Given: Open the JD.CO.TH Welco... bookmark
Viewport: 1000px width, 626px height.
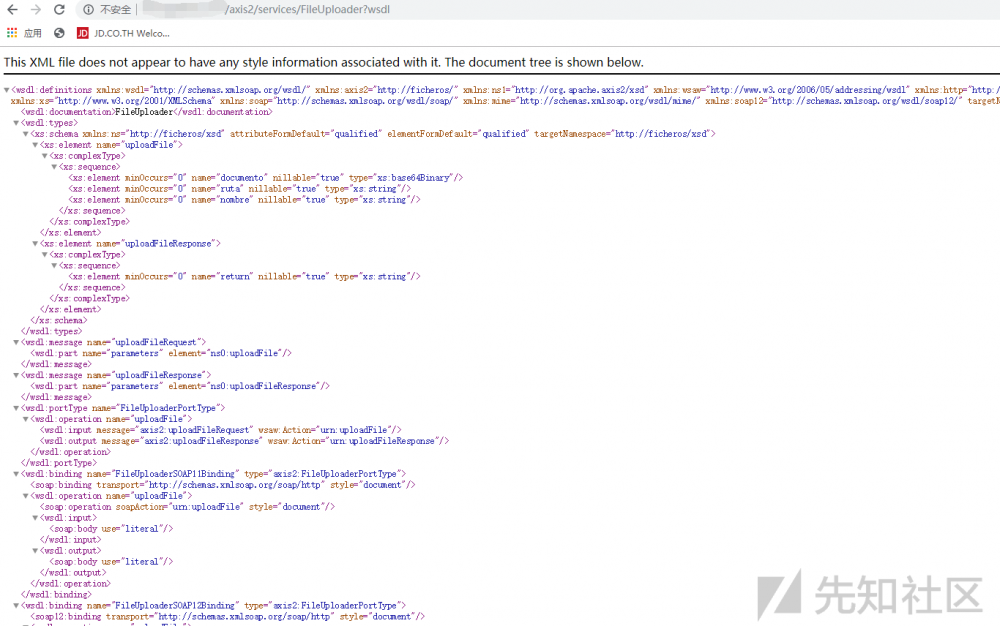Looking at the screenshot, I should click(x=123, y=33).
